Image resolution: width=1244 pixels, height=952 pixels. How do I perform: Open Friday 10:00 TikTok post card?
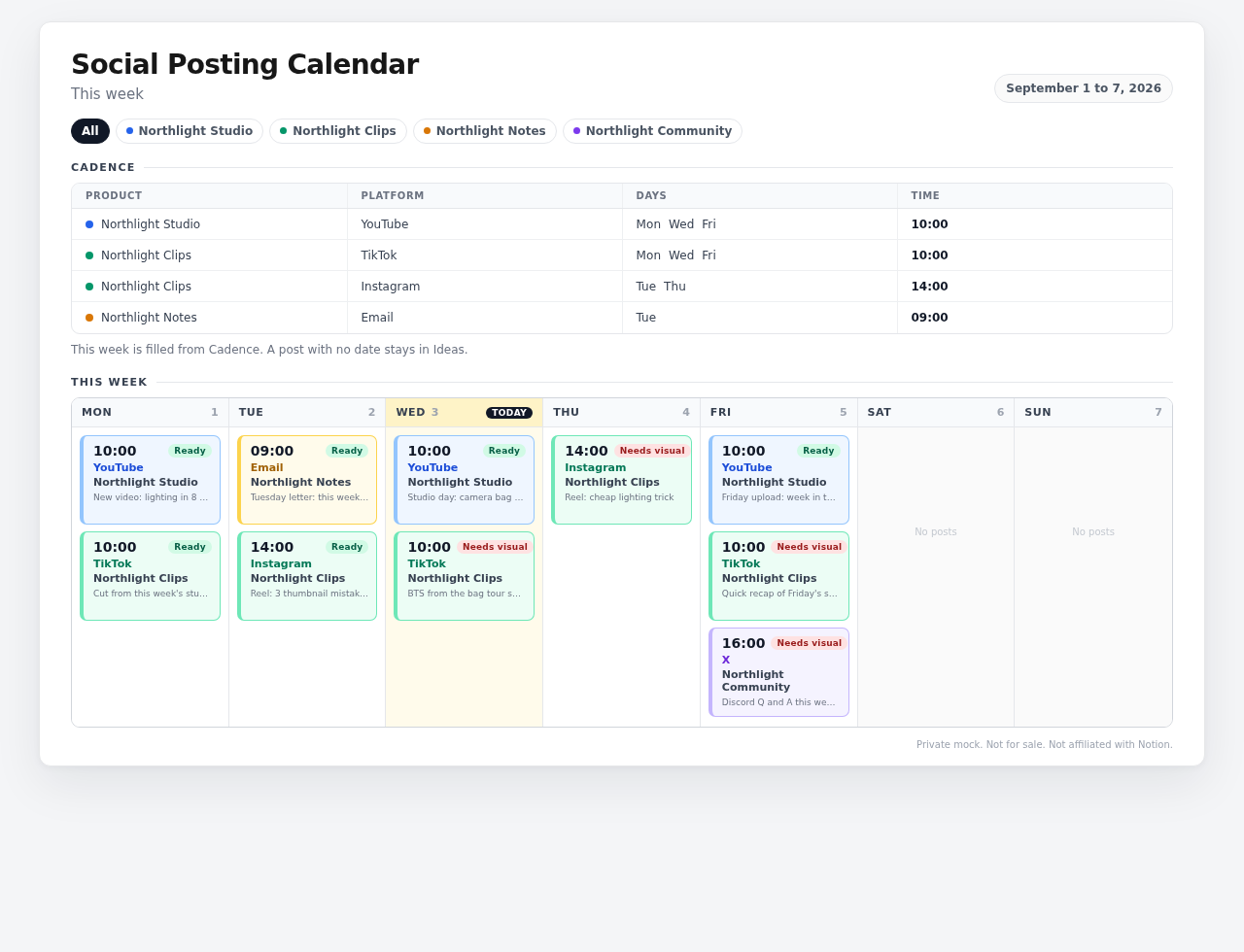coord(778,576)
